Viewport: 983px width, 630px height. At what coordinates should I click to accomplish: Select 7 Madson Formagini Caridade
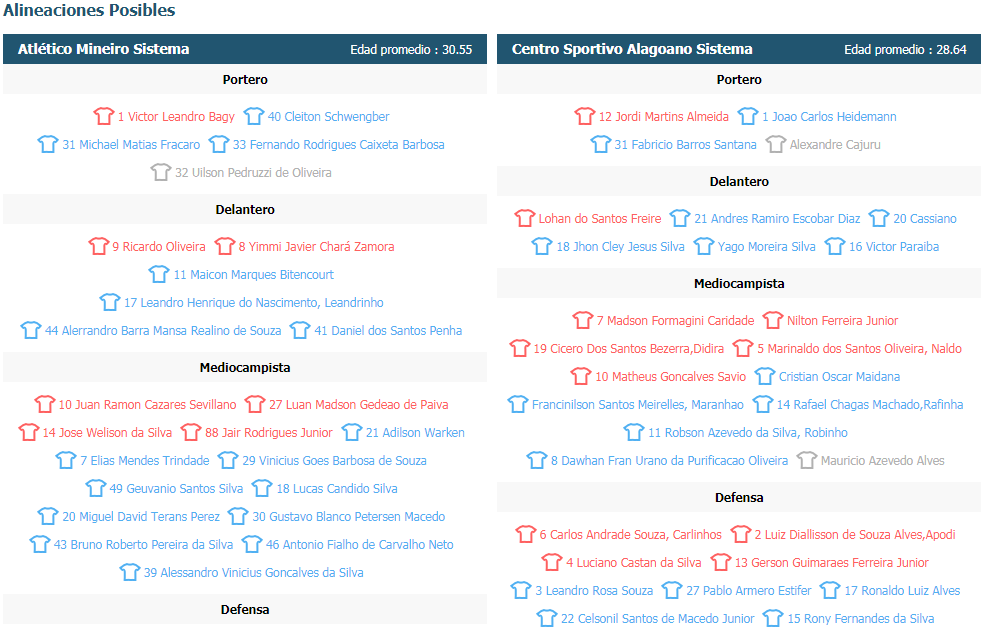[676, 320]
